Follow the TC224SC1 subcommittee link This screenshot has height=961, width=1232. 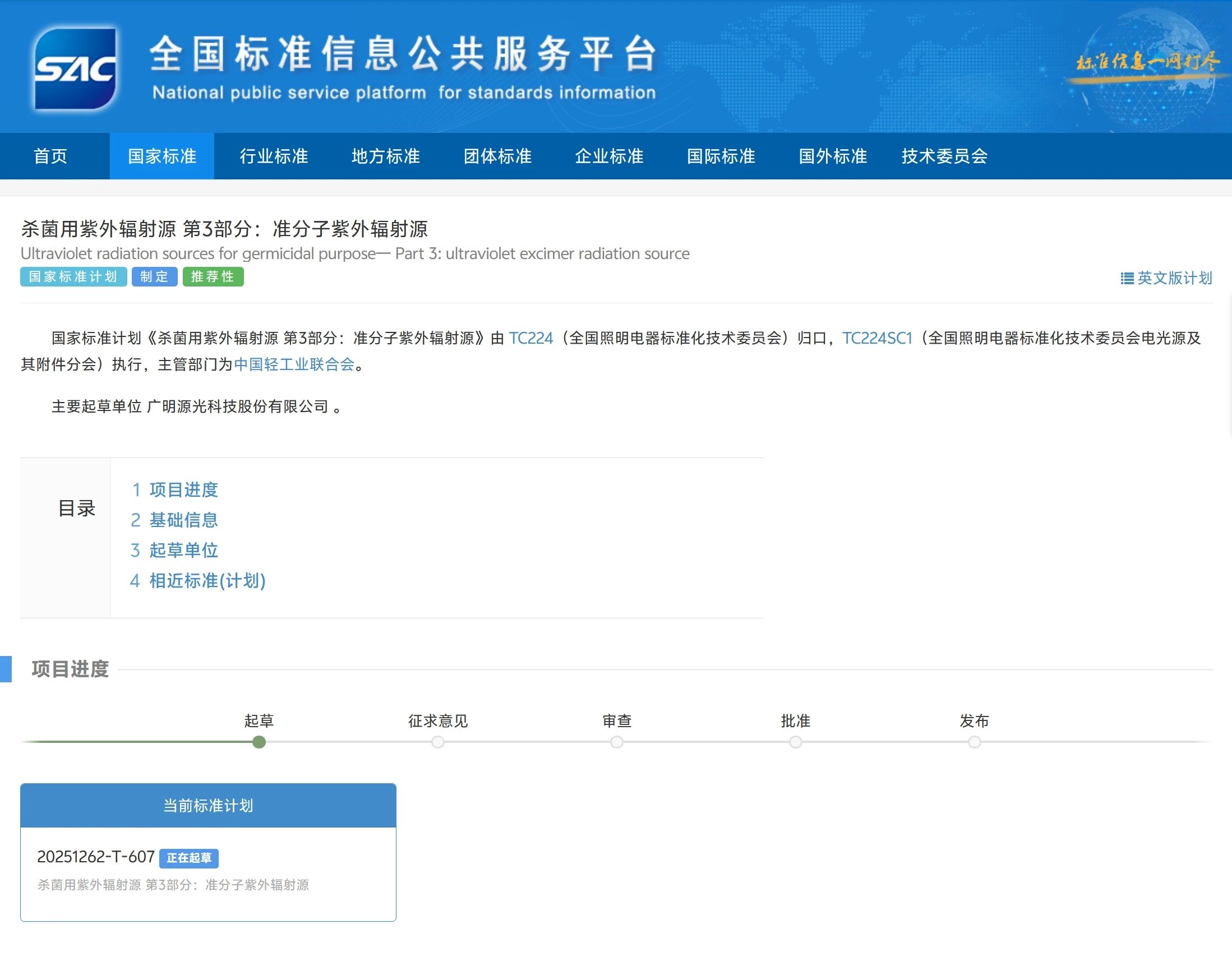[877, 338]
